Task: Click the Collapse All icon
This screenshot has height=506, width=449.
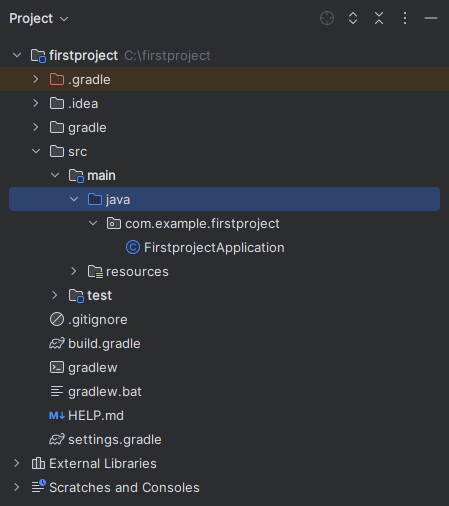Action: pos(379,18)
